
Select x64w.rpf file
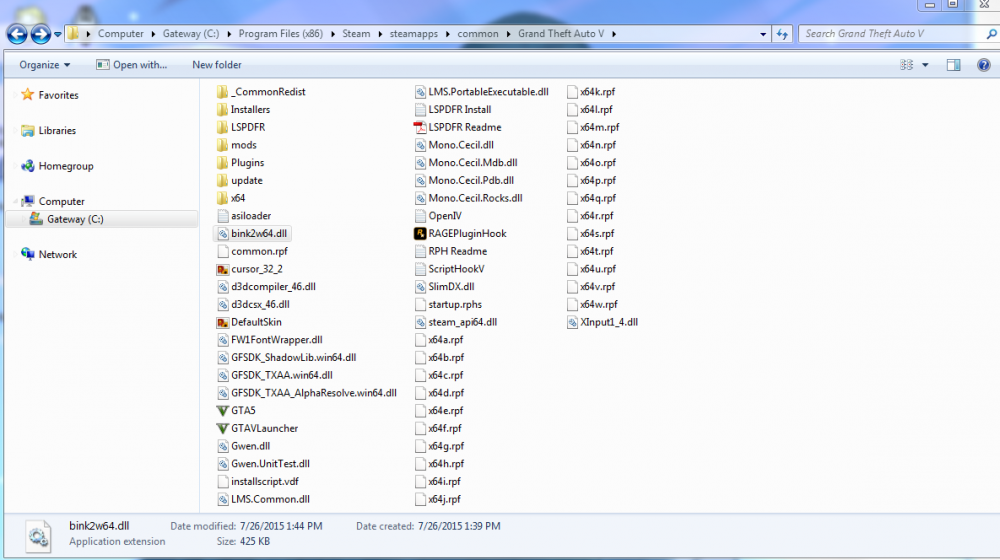coord(592,305)
